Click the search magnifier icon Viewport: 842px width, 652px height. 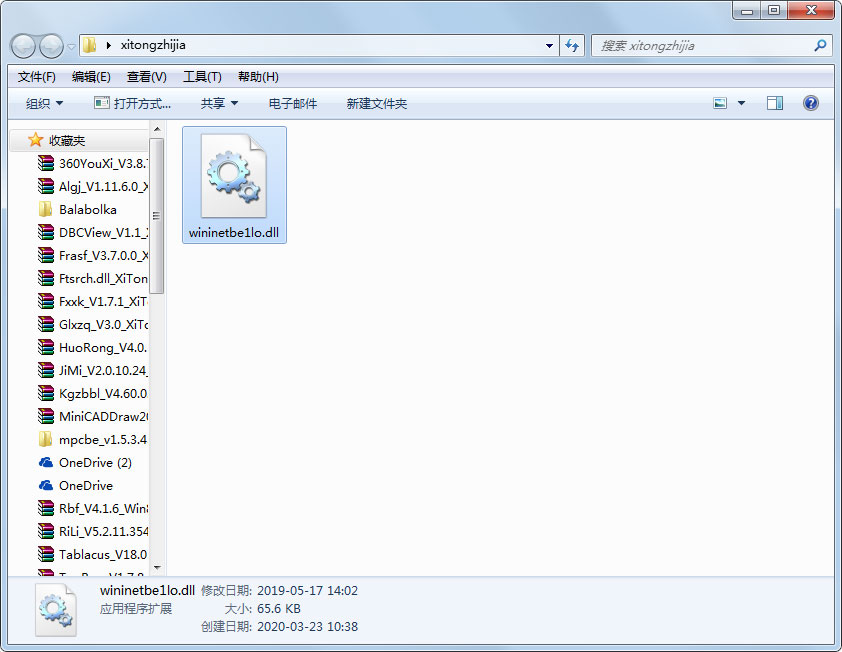[820, 45]
